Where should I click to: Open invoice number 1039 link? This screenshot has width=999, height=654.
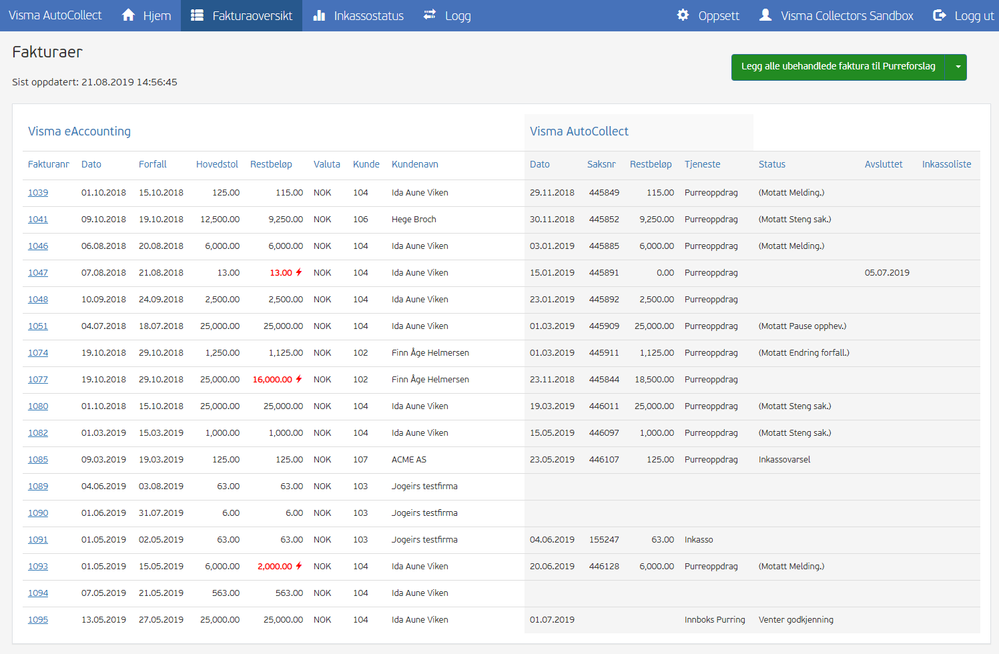tap(38, 192)
